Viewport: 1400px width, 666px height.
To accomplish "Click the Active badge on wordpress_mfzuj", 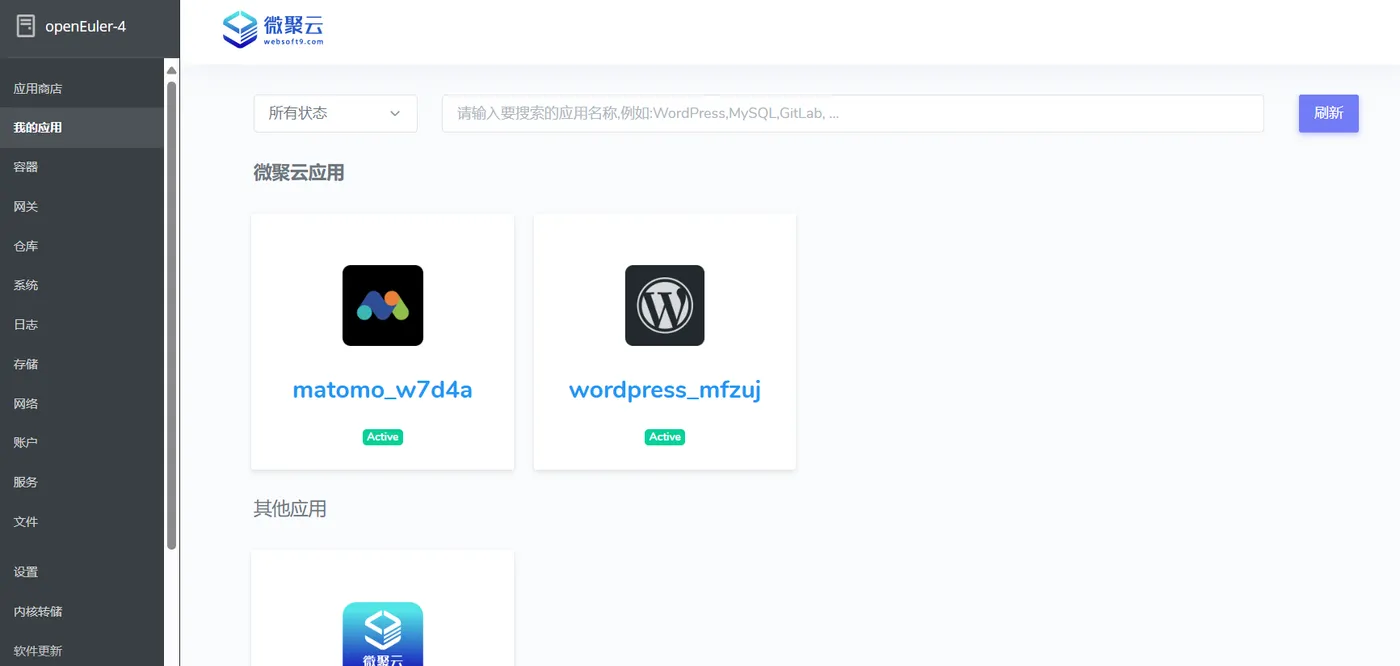I will 665,437.
